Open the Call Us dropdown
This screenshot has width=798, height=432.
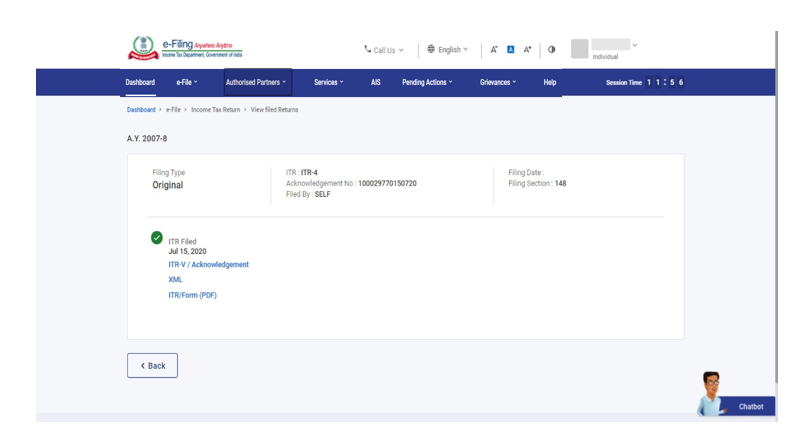click(384, 50)
